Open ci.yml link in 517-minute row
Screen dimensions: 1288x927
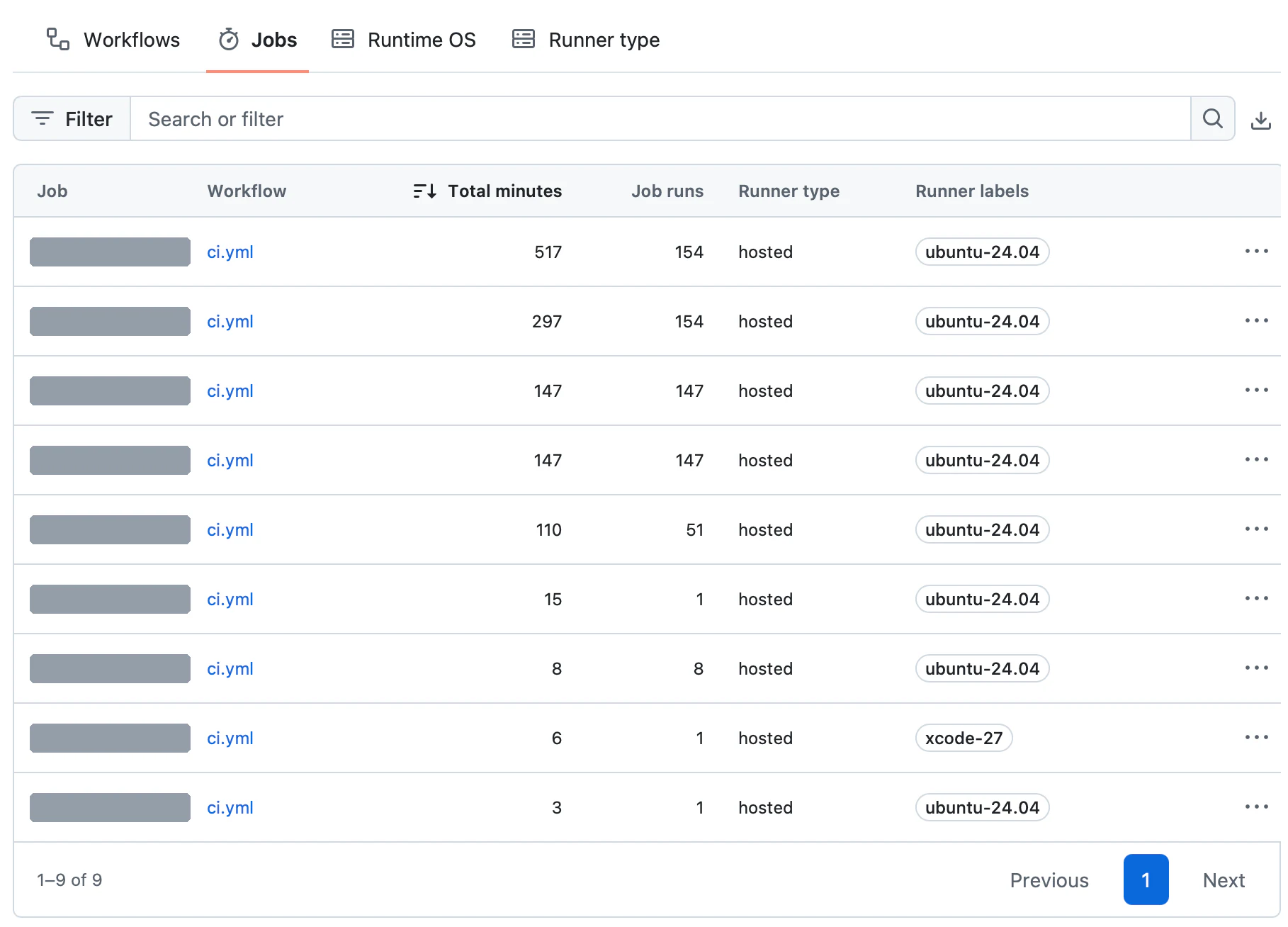(x=230, y=252)
